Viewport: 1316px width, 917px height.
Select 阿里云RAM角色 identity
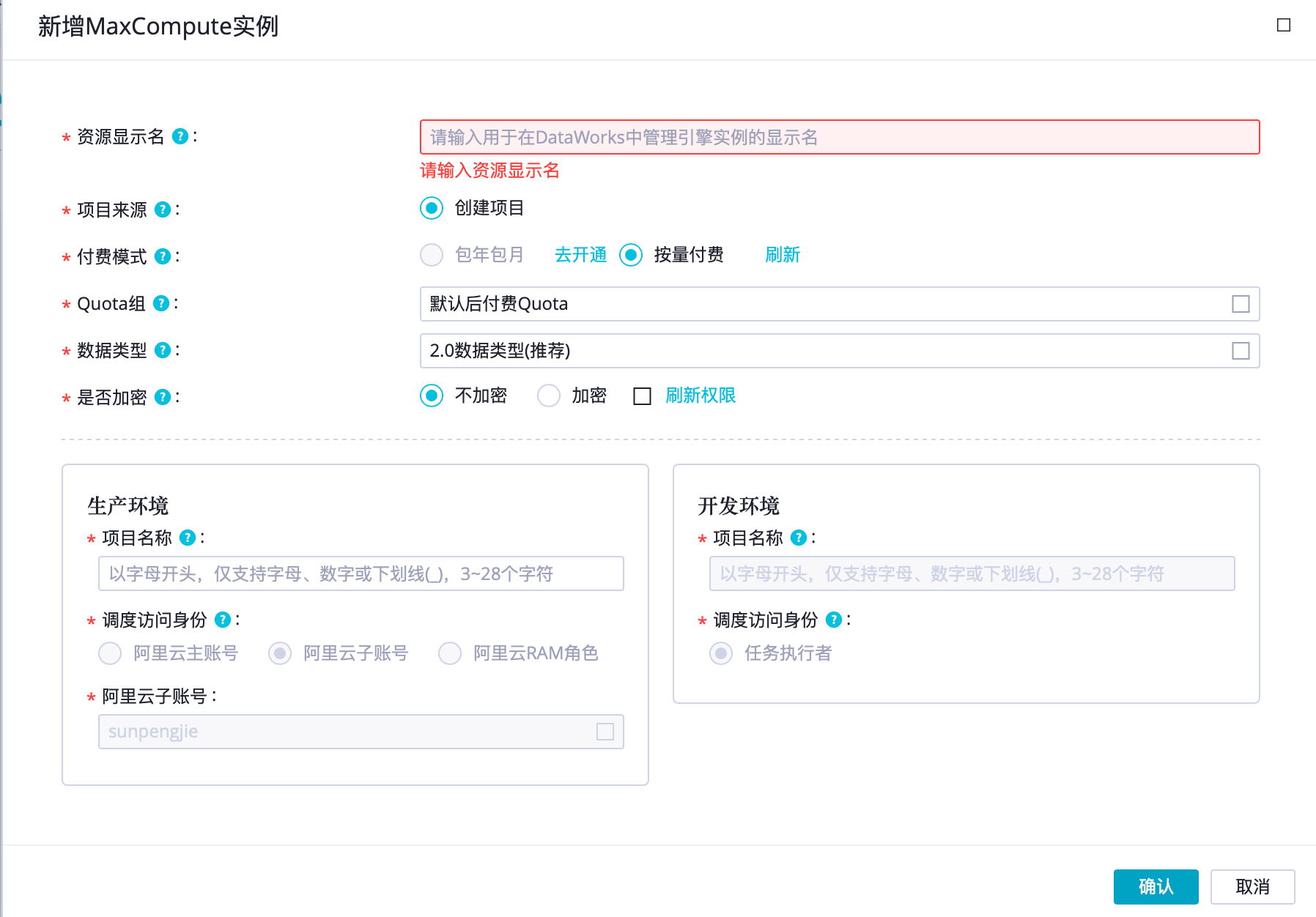click(x=450, y=653)
